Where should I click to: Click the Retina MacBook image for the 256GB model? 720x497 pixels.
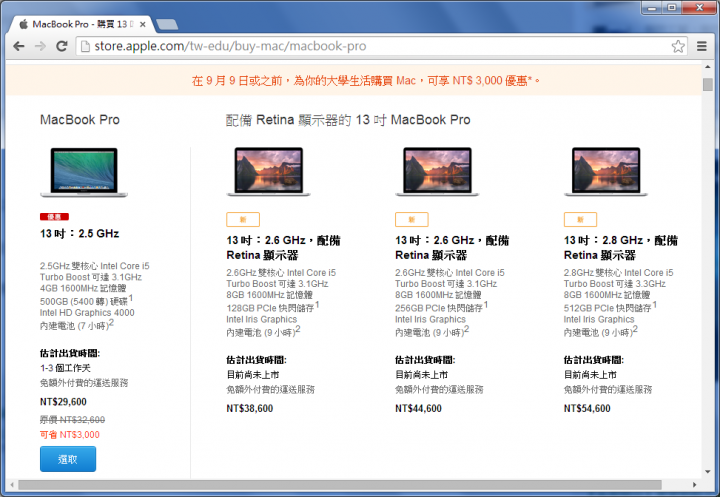[437, 172]
